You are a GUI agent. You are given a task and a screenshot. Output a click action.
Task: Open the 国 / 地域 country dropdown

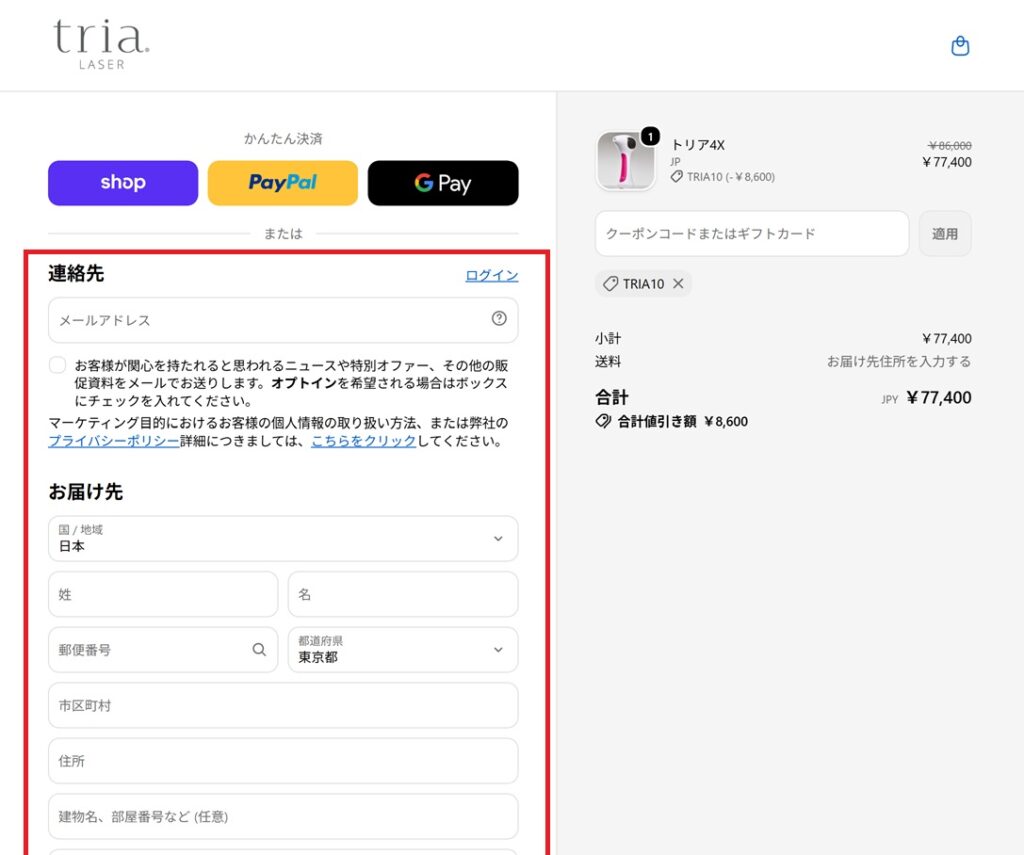[283, 538]
